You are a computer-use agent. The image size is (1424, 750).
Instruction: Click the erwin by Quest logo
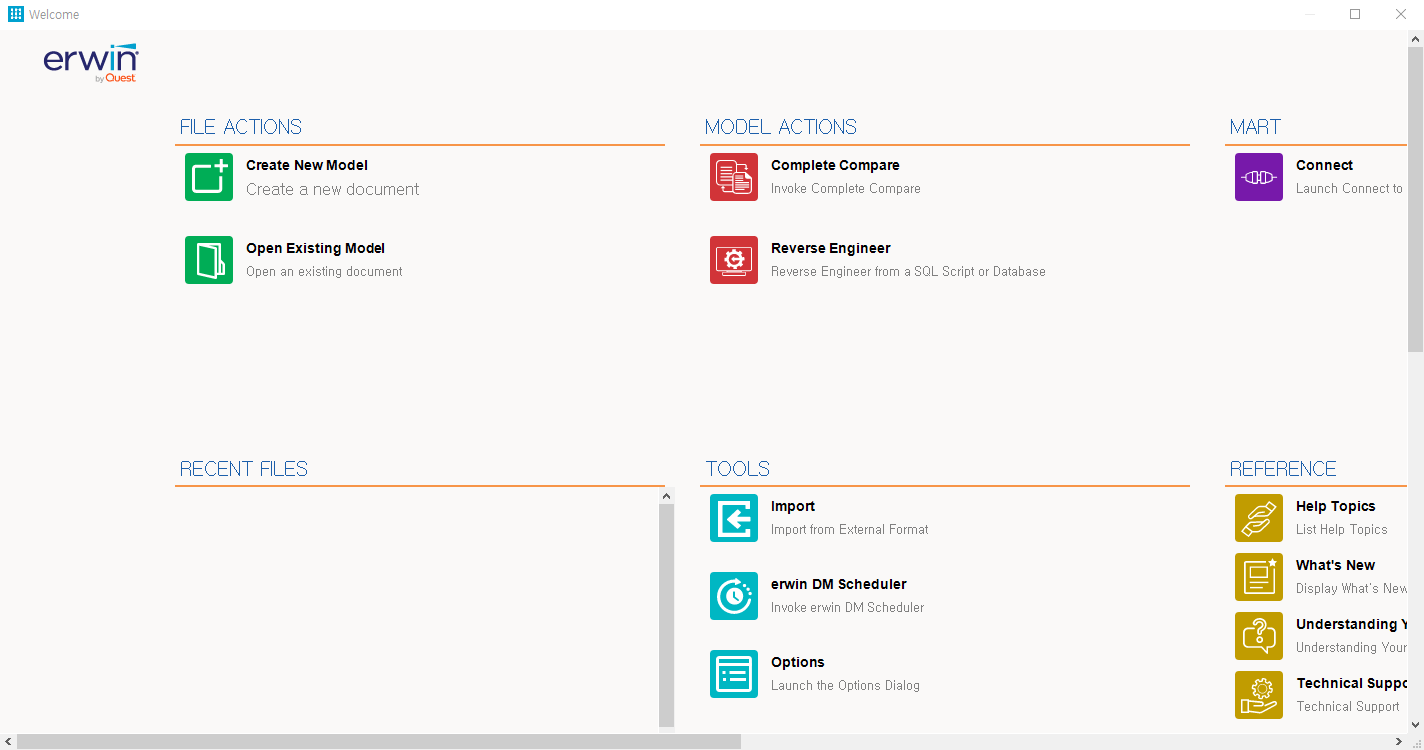coord(91,63)
